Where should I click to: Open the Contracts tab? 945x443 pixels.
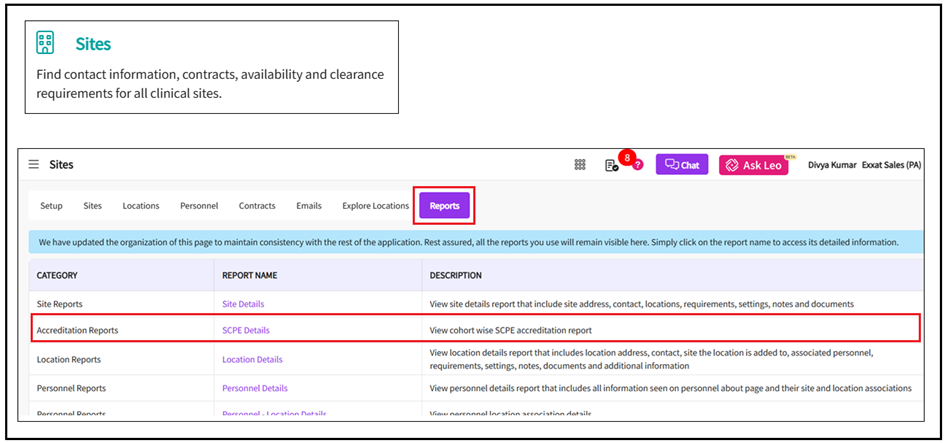(257, 206)
